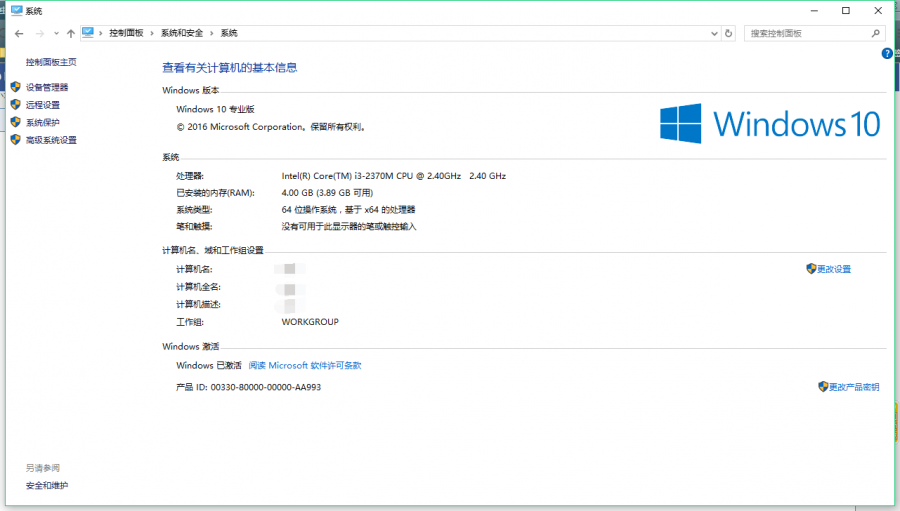The width and height of the screenshot is (900, 511).
Task: Click the forward navigation arrow
Action: (40, 33)
